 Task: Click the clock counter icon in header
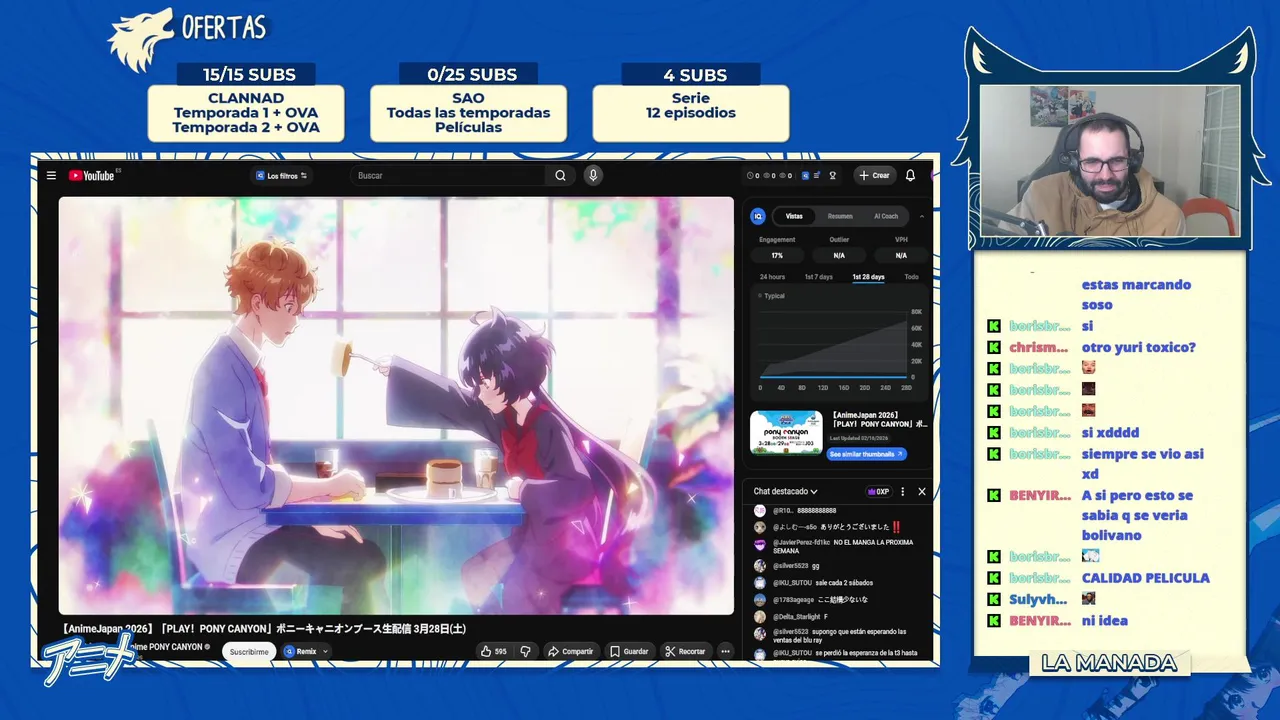click(751, 175)
